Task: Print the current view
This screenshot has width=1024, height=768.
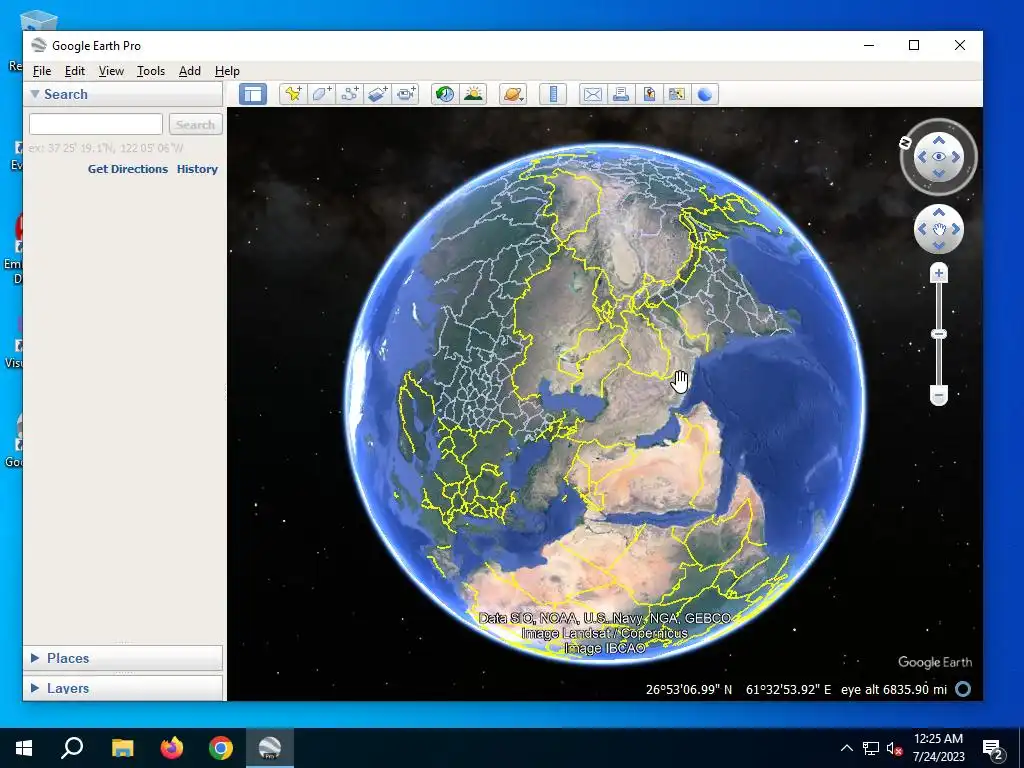Action: point(620,94)
